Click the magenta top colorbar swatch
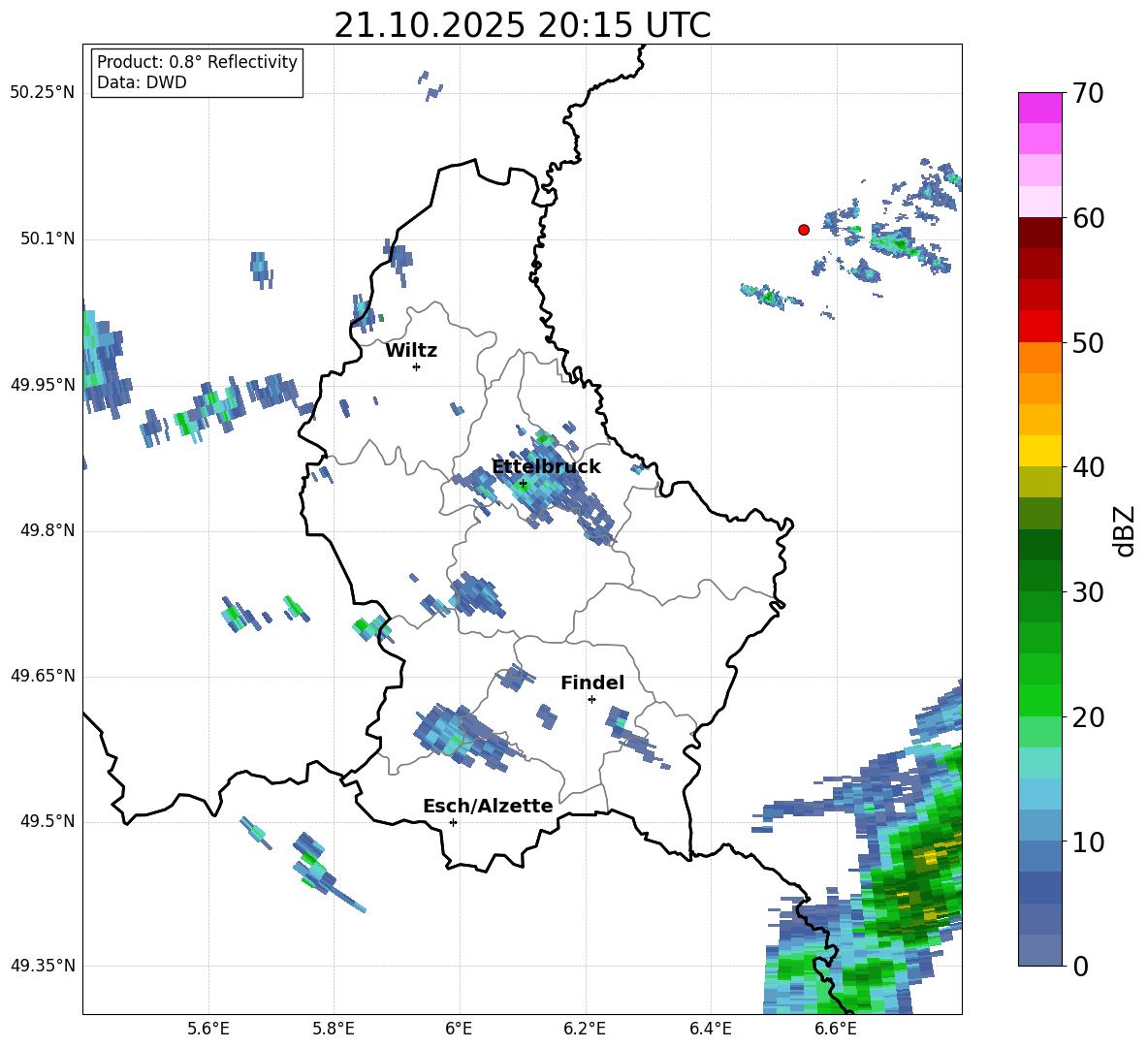 pyautogui.click(x=1039, y=108)
